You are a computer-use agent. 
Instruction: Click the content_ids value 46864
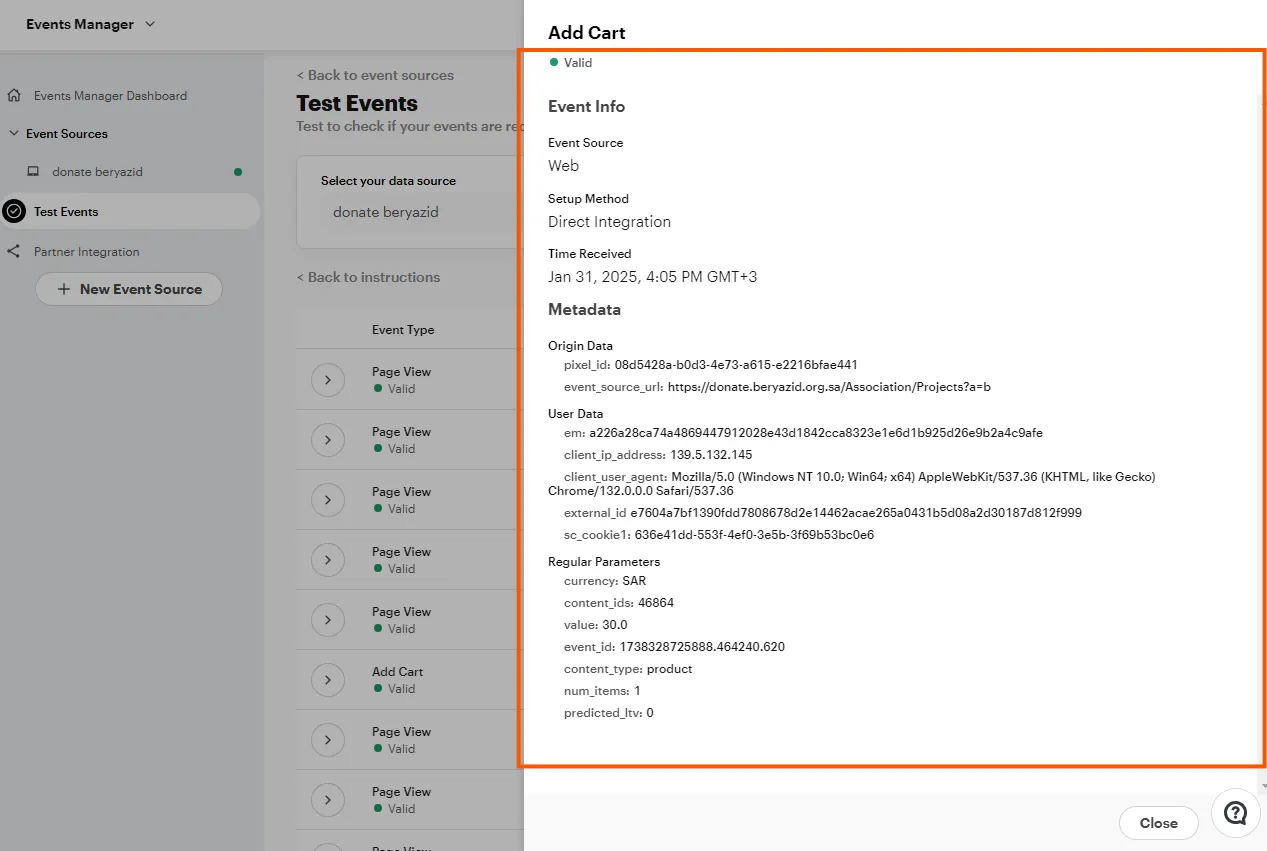click(x=656, y=603)
